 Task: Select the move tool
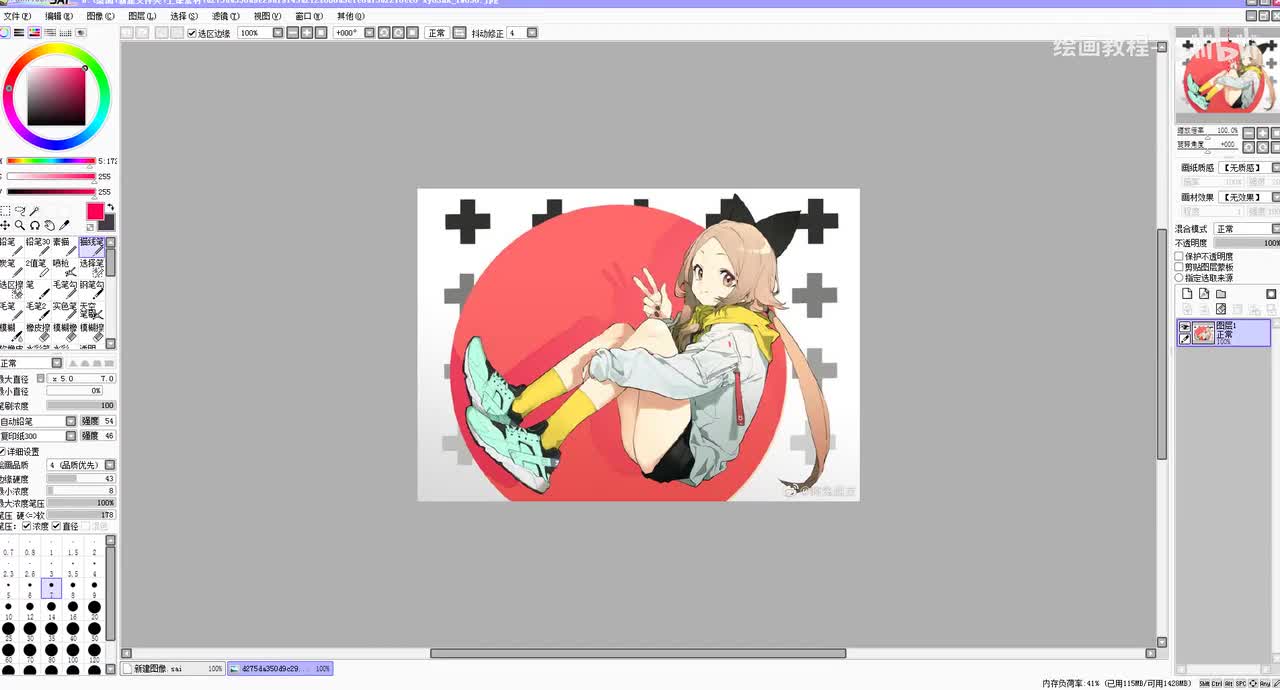click(x=5, y=226)
